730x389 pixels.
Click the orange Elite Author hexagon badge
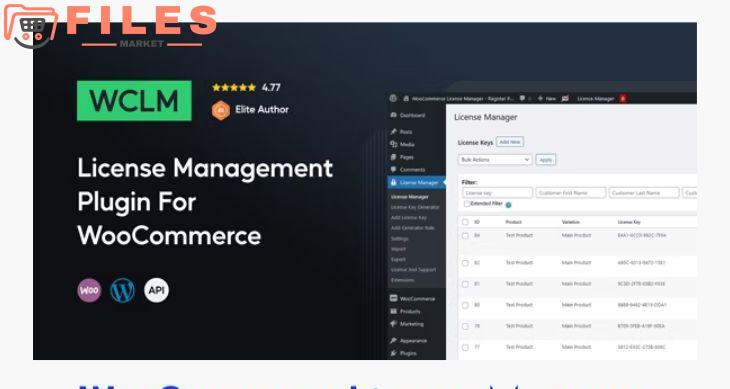221,110
